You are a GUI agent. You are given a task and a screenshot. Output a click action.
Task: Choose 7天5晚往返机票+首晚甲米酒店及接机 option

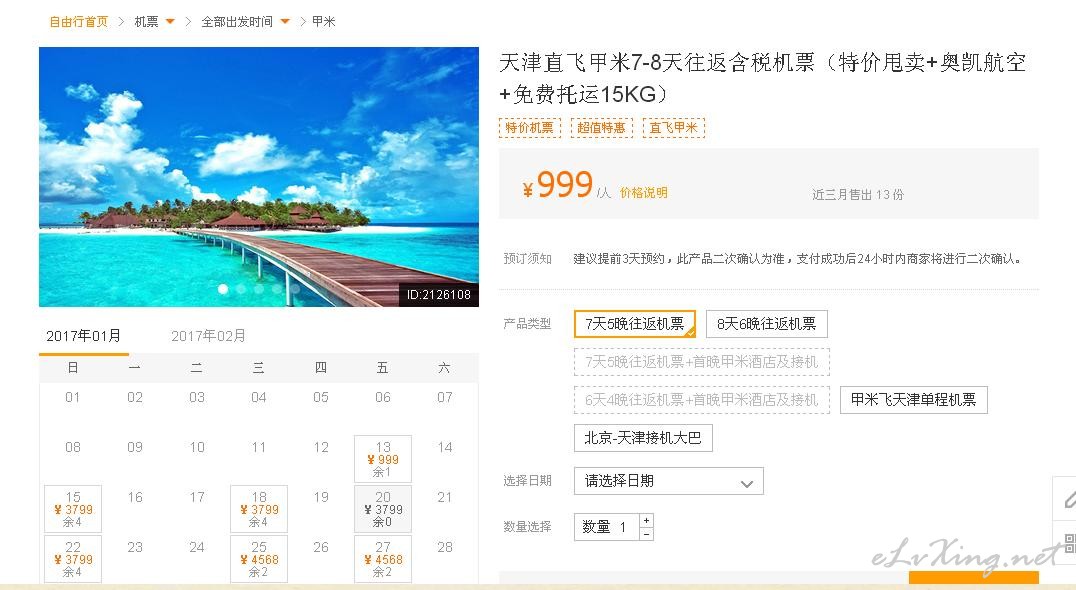(702, 362)
